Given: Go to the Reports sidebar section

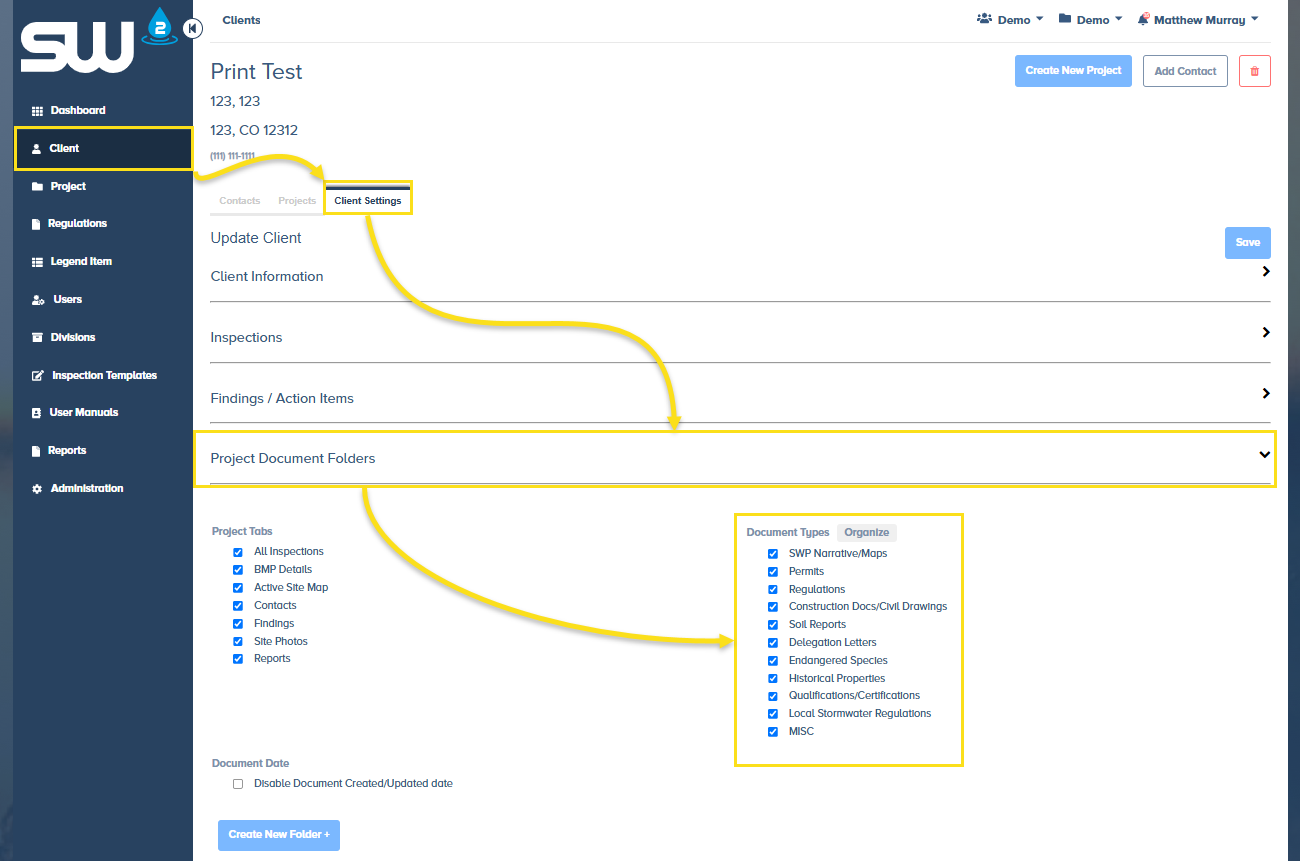Looking at the screenshot, I should [64, 450].
